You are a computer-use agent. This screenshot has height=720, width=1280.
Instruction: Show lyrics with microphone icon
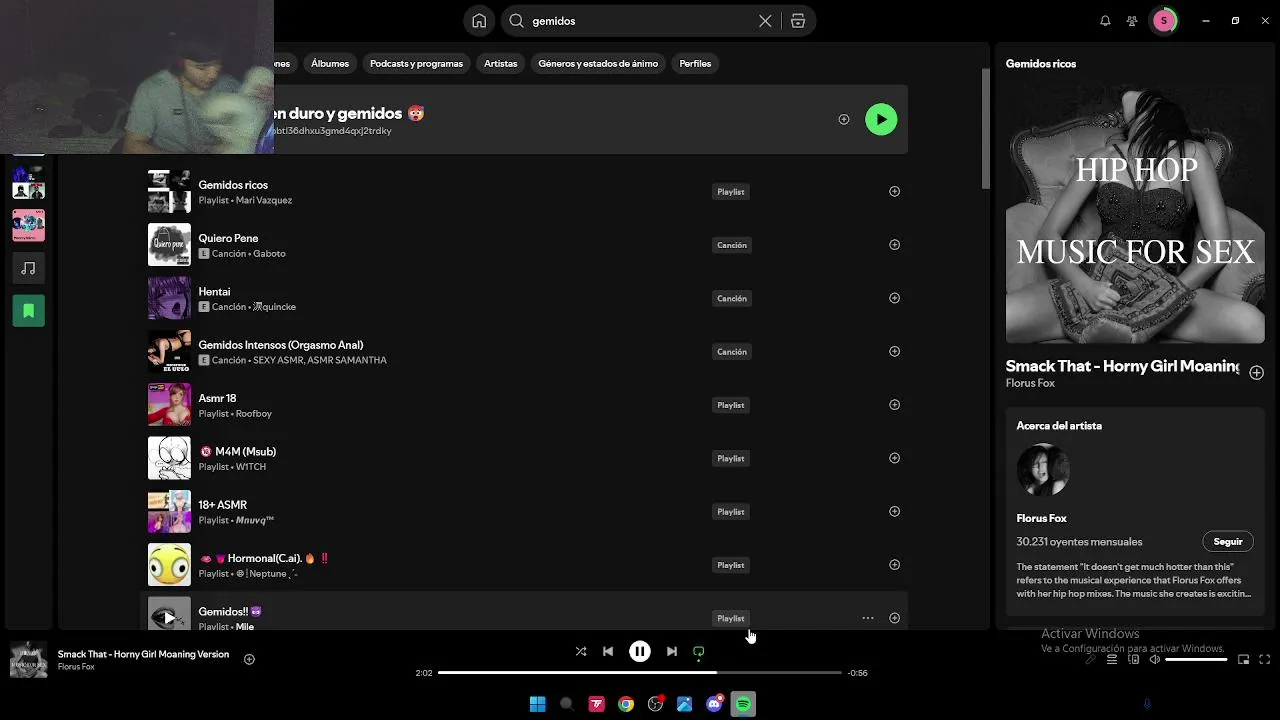pyautogui.click(x=1090, y=660)
